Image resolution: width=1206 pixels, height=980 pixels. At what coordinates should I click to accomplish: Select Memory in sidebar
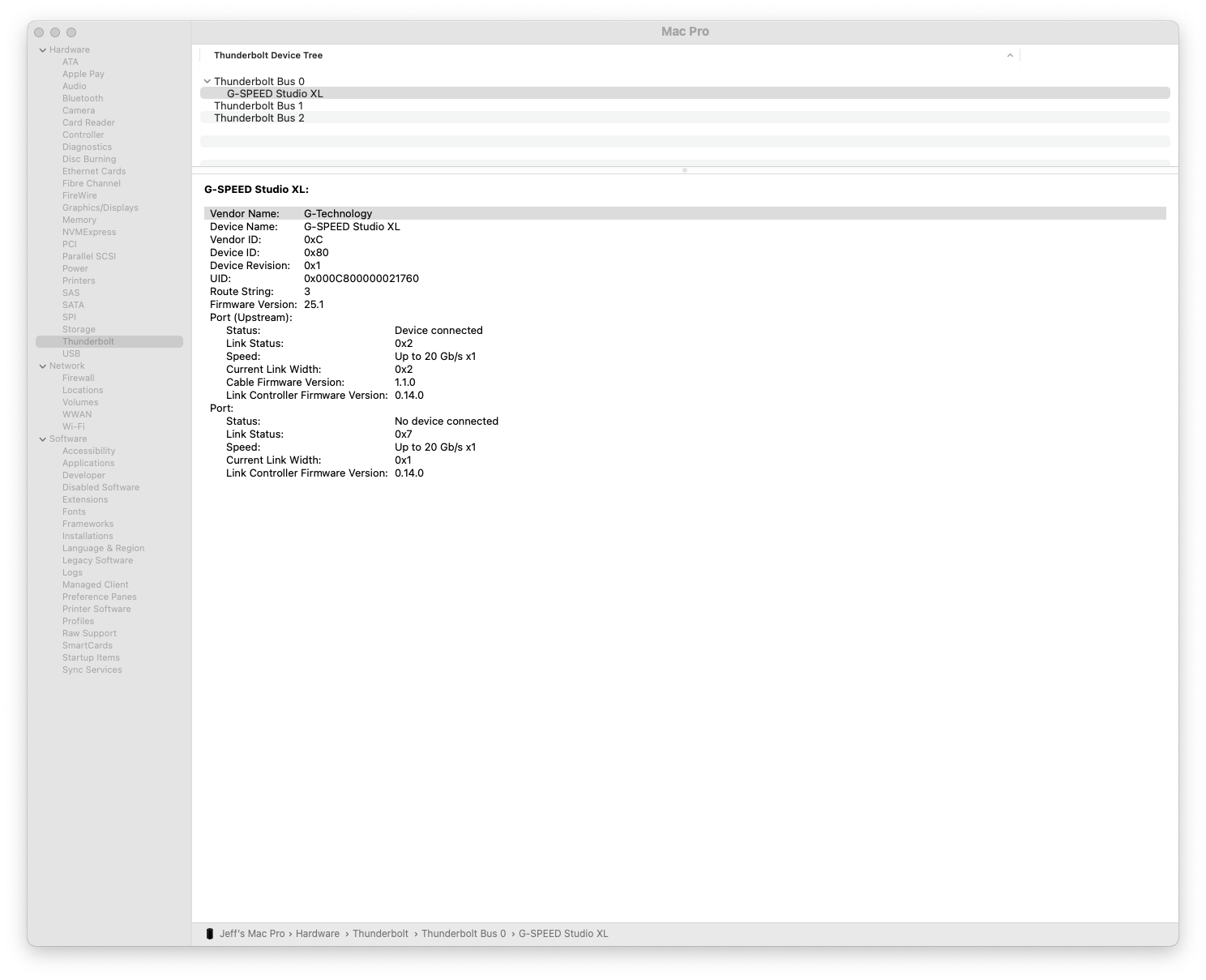[79, 220]
